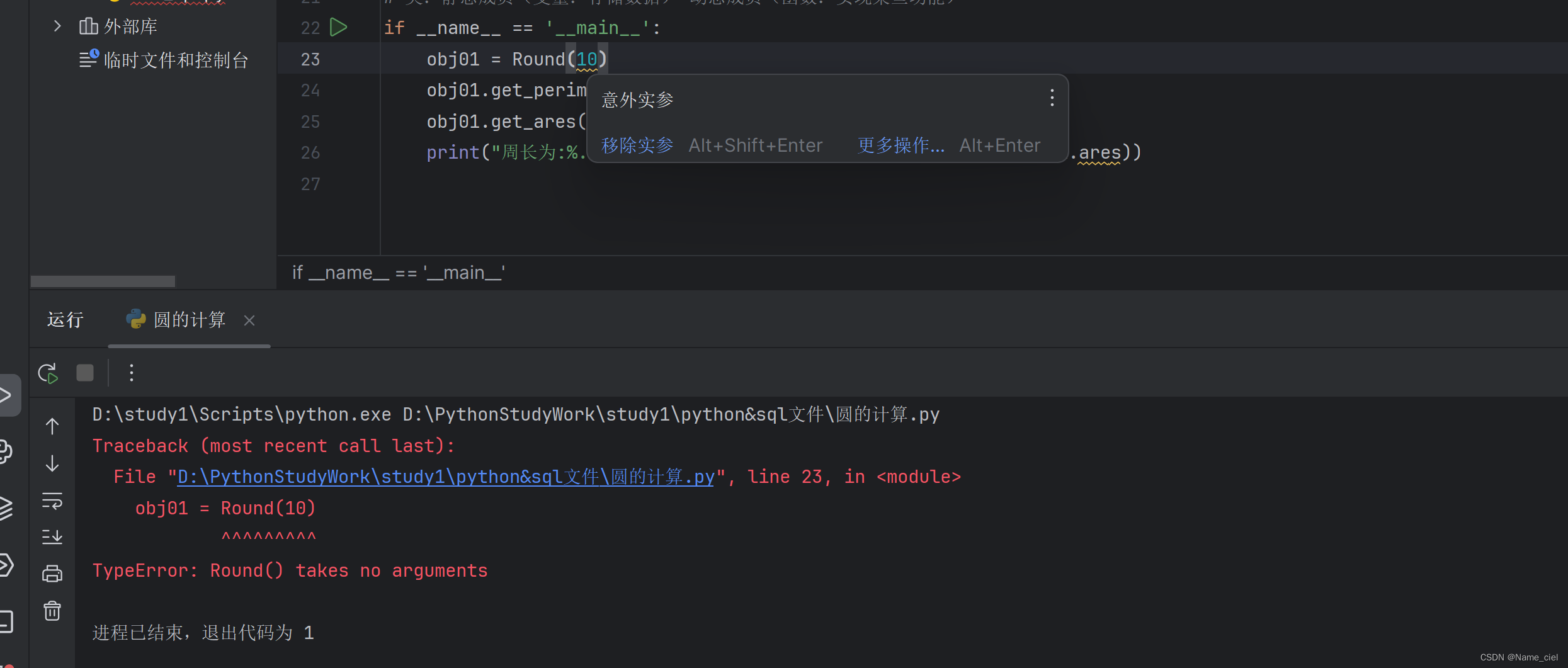Run the script using the gutter play icon
1568x668 pixels.
click(x=339, y=27)
